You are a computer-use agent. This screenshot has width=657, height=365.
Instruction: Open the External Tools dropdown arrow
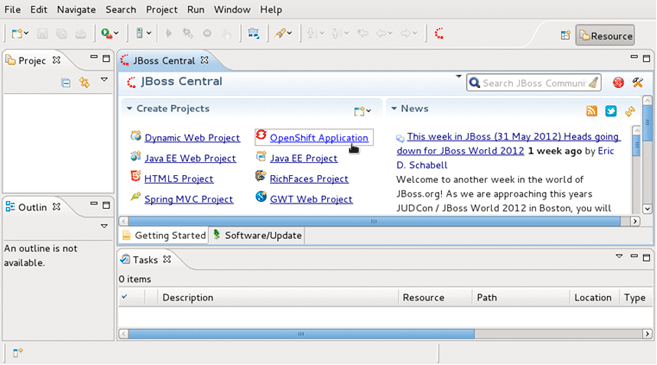pos(148,33)
